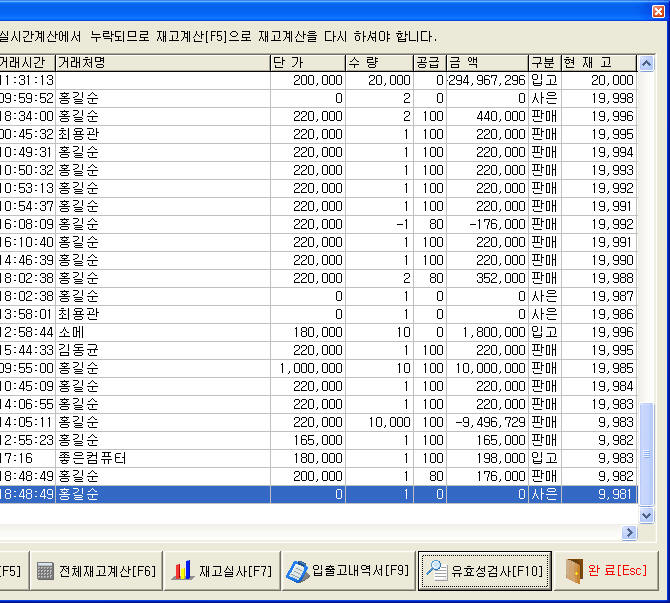This screenshot has height=603, width=670.
Task: Select customer 좋은컴퓨터
Action: [92, 458]
